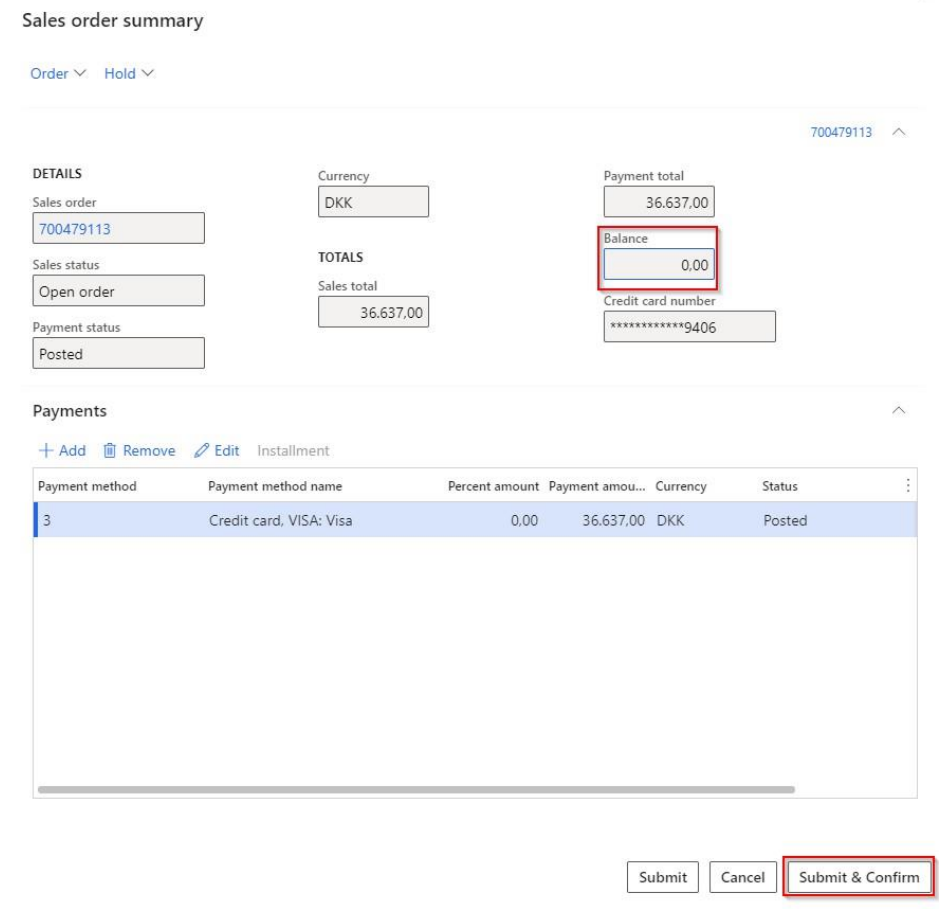Click the Balance field
The height and width of the screenshot is (909, 948).
click(x=658, y=265)
